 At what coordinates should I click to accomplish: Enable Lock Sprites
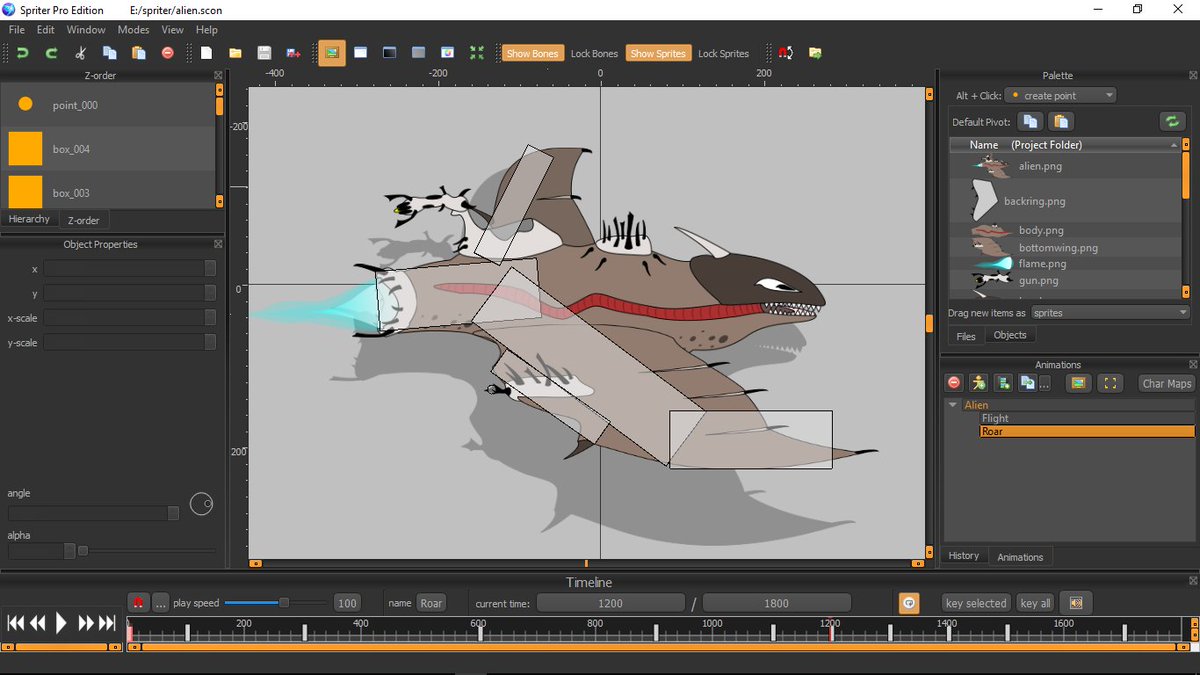(723, 53)
